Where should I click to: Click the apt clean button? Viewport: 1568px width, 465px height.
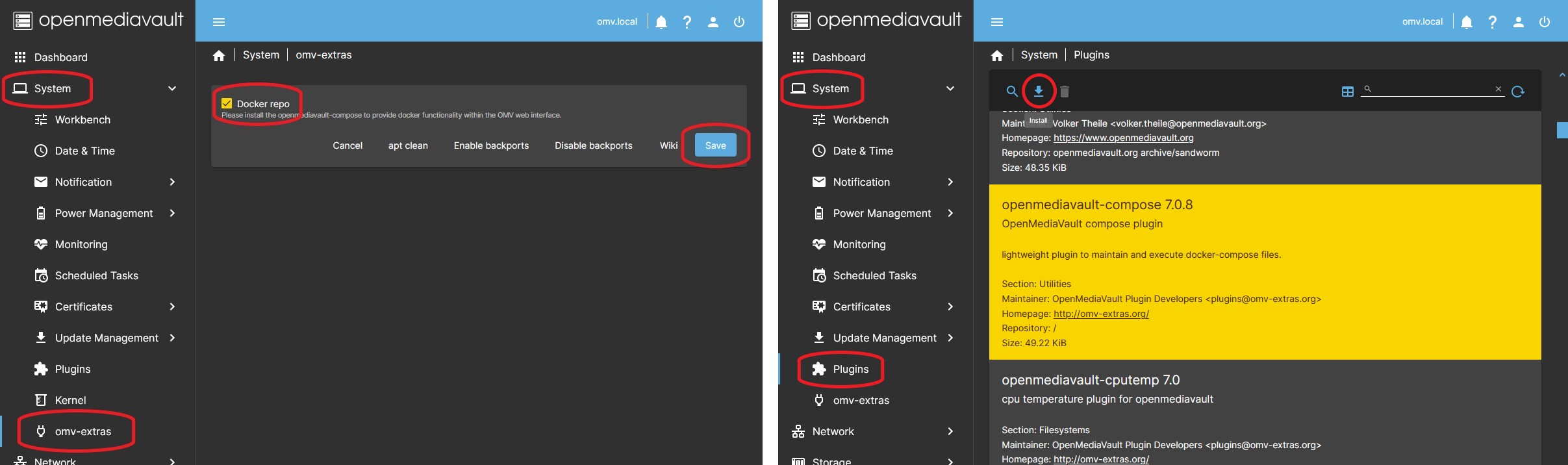[x=408, y=145]
